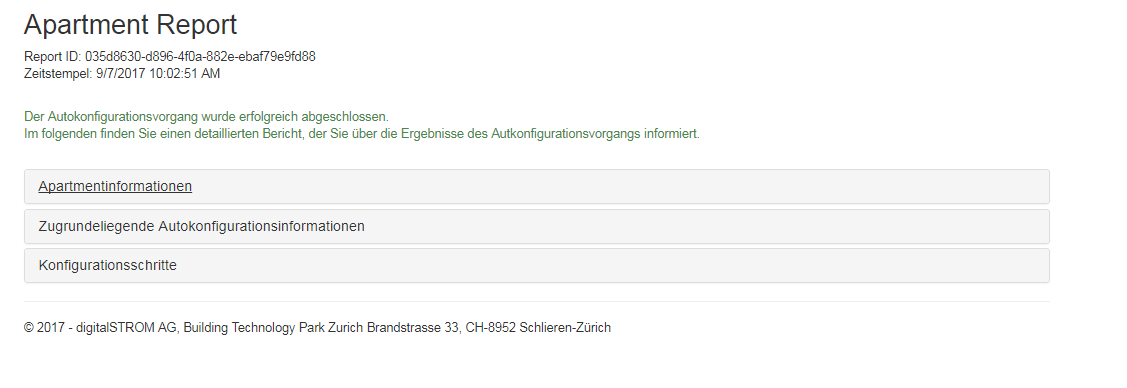Open the underlined Apartmentinformationen link

click(115, 186)
